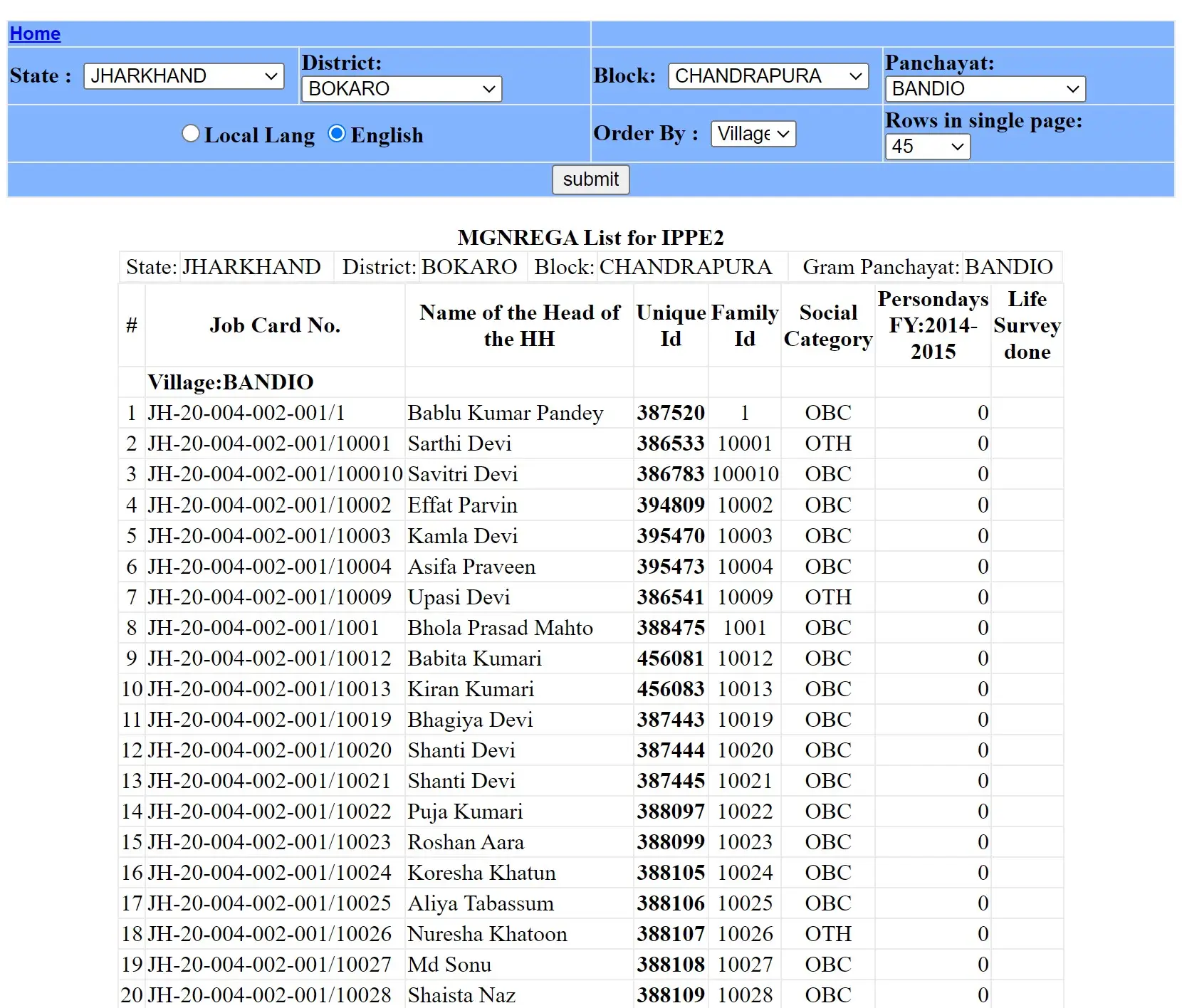Click the name Savitri Devi

pyautogui.click(x=463, y=474)
